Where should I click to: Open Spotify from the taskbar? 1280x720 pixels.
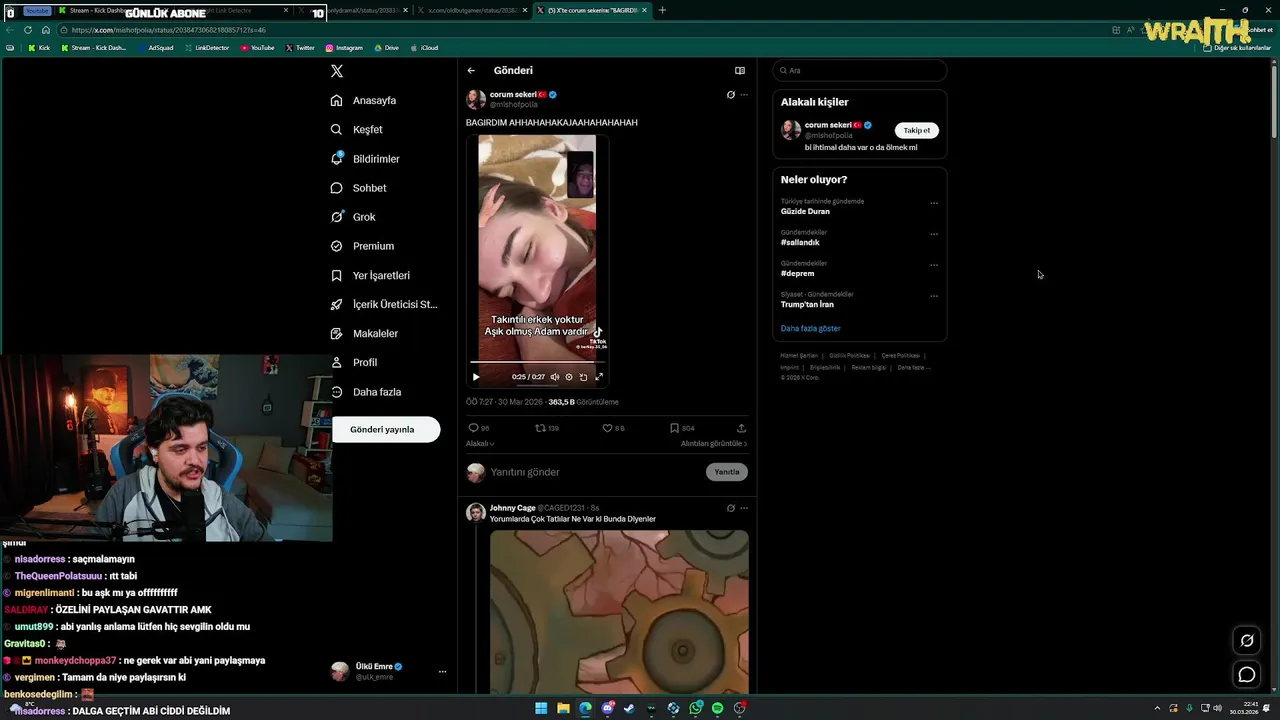point(717,708)
